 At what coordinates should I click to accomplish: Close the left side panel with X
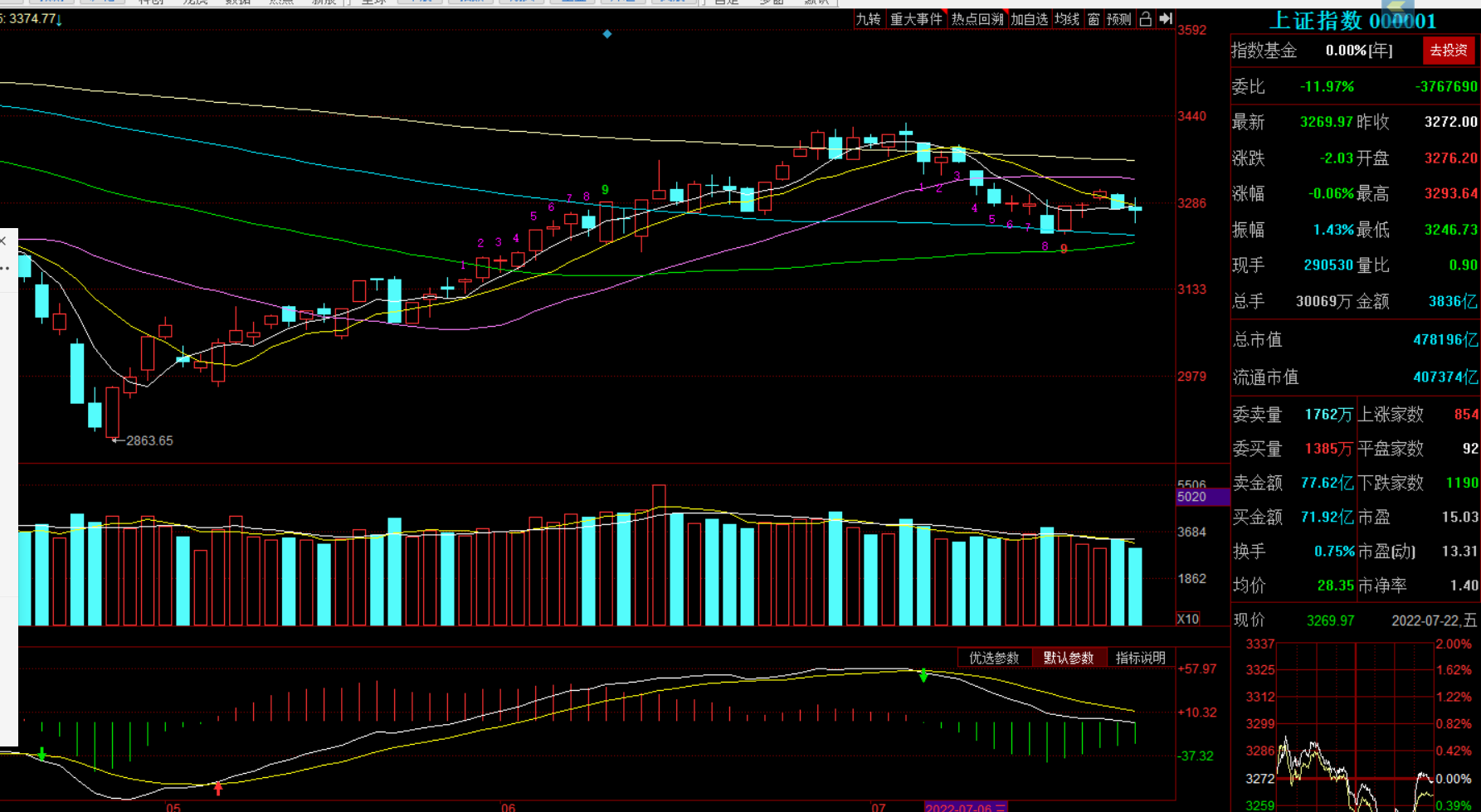tap(3, 241)
